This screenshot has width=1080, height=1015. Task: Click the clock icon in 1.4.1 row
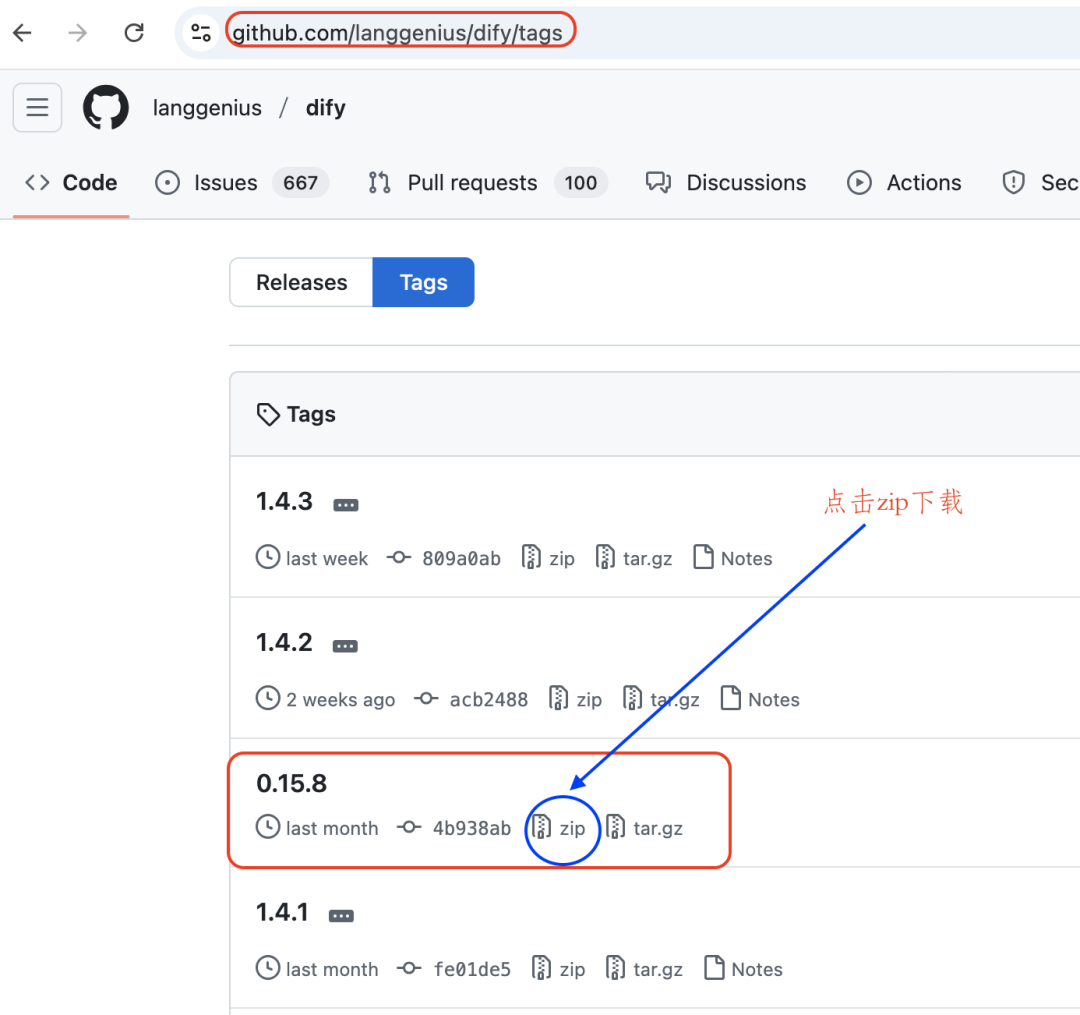(x=268, y=968)
